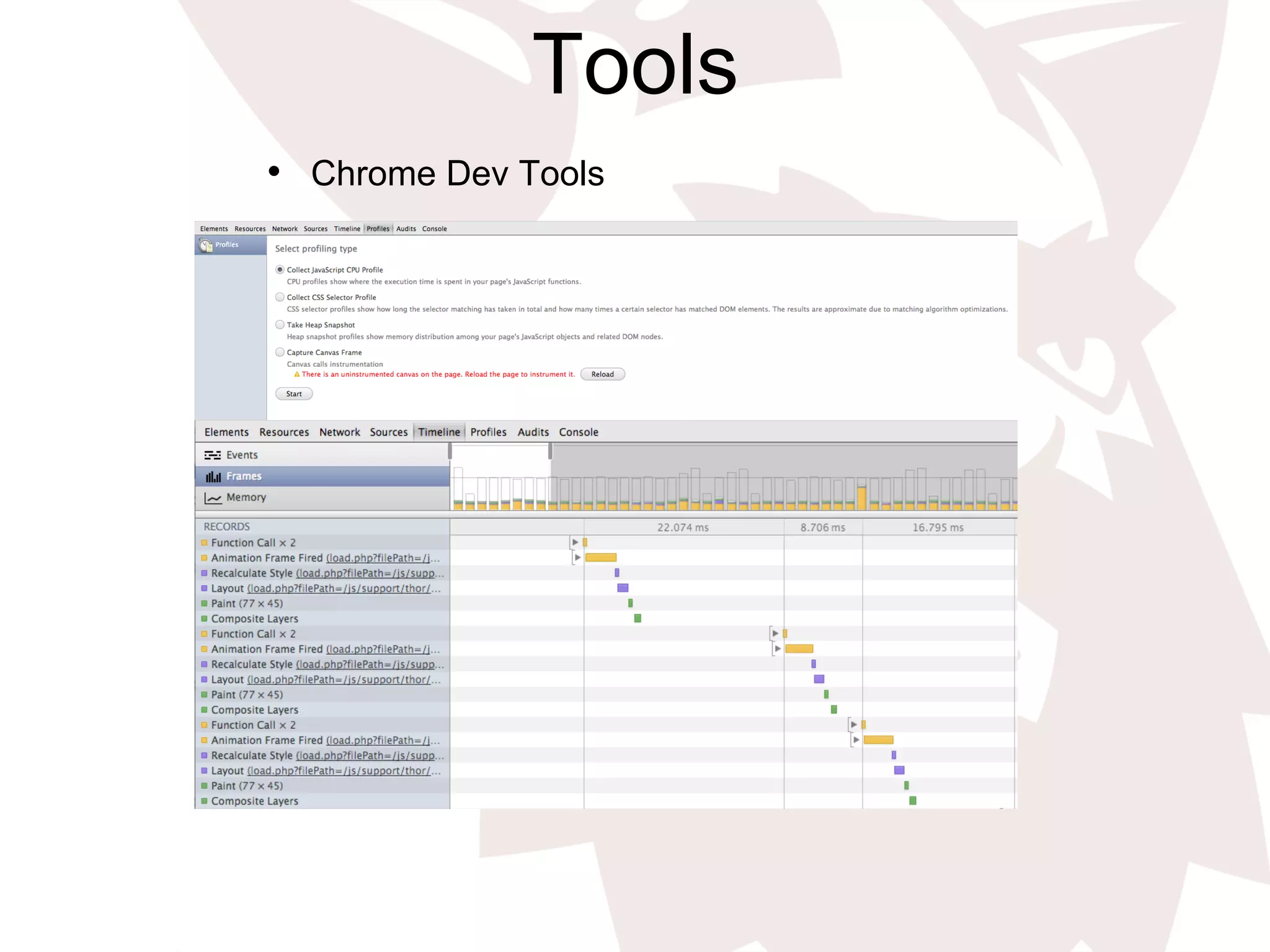Image resolution: width=1270 pixels, height=952 pixels.
Task: Expand second Function Call × 2 record arrow
Action: (775, 633)
